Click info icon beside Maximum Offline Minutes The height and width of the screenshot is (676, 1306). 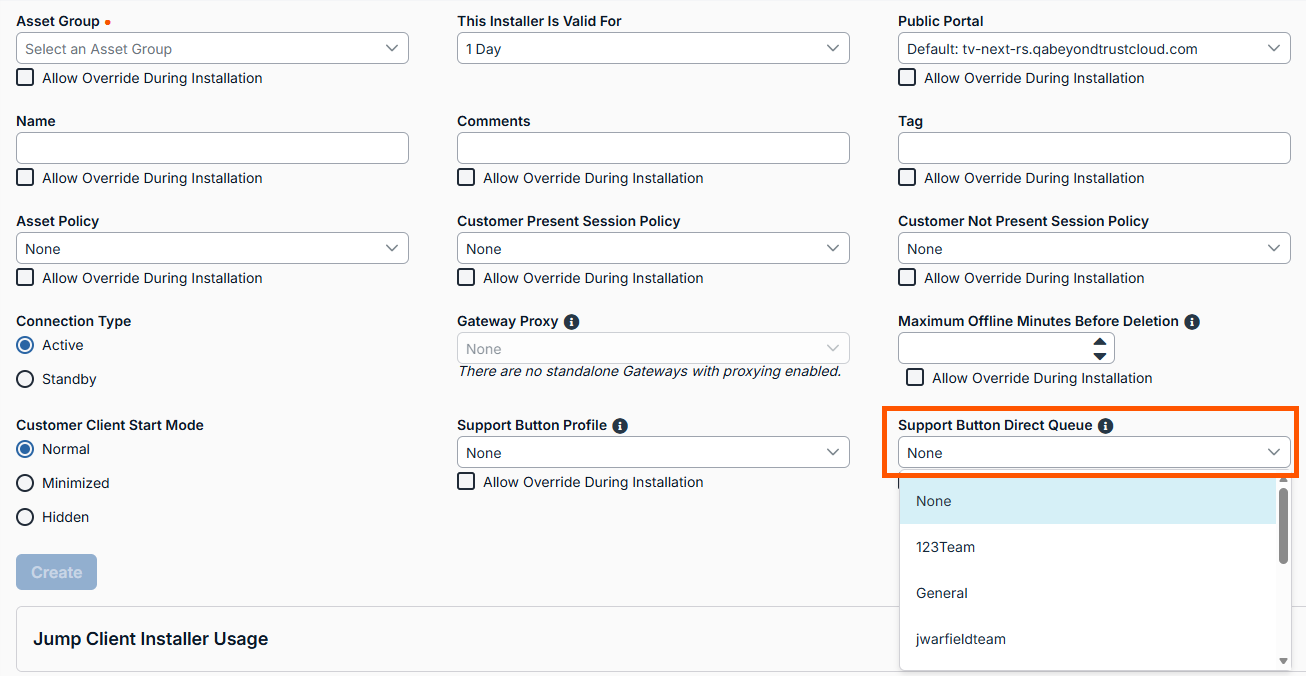pyautogui.click(x=1192, y=322)
